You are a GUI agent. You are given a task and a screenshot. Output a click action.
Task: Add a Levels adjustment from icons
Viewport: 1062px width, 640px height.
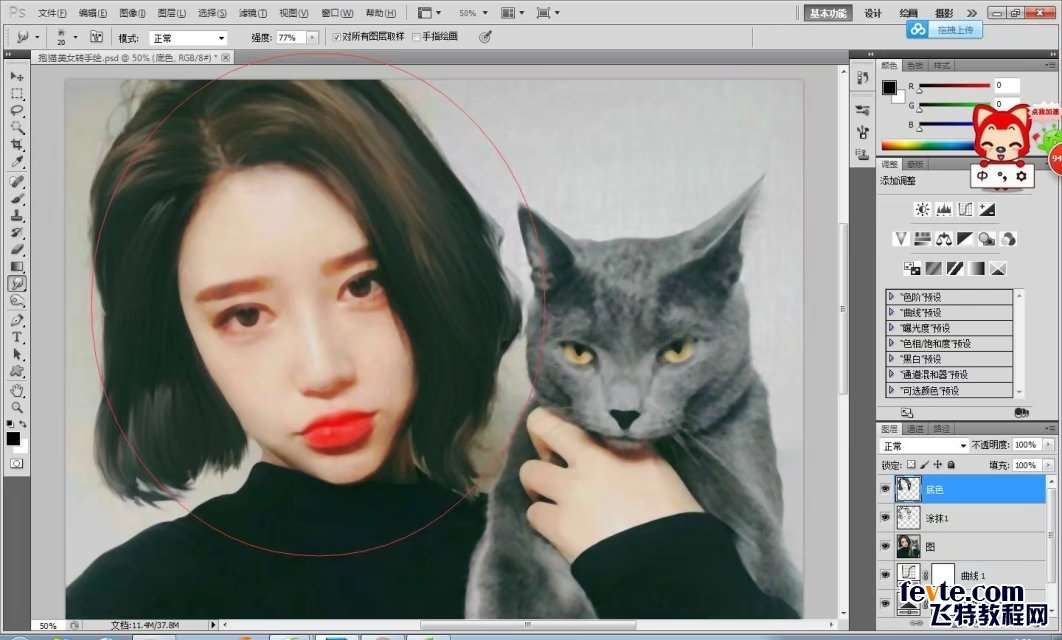pyautogui.click(x=943, y=209)
